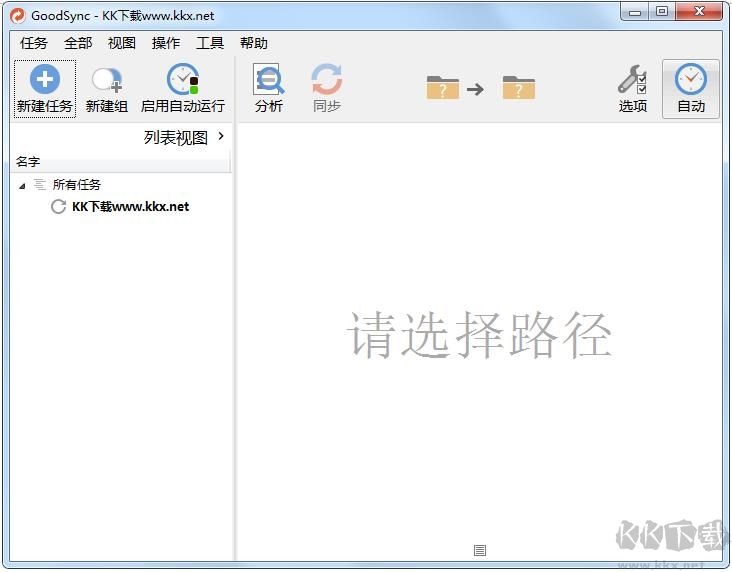Click the 启用自动运行 clock icon
The image size is (732, 572).
point(183,79)
